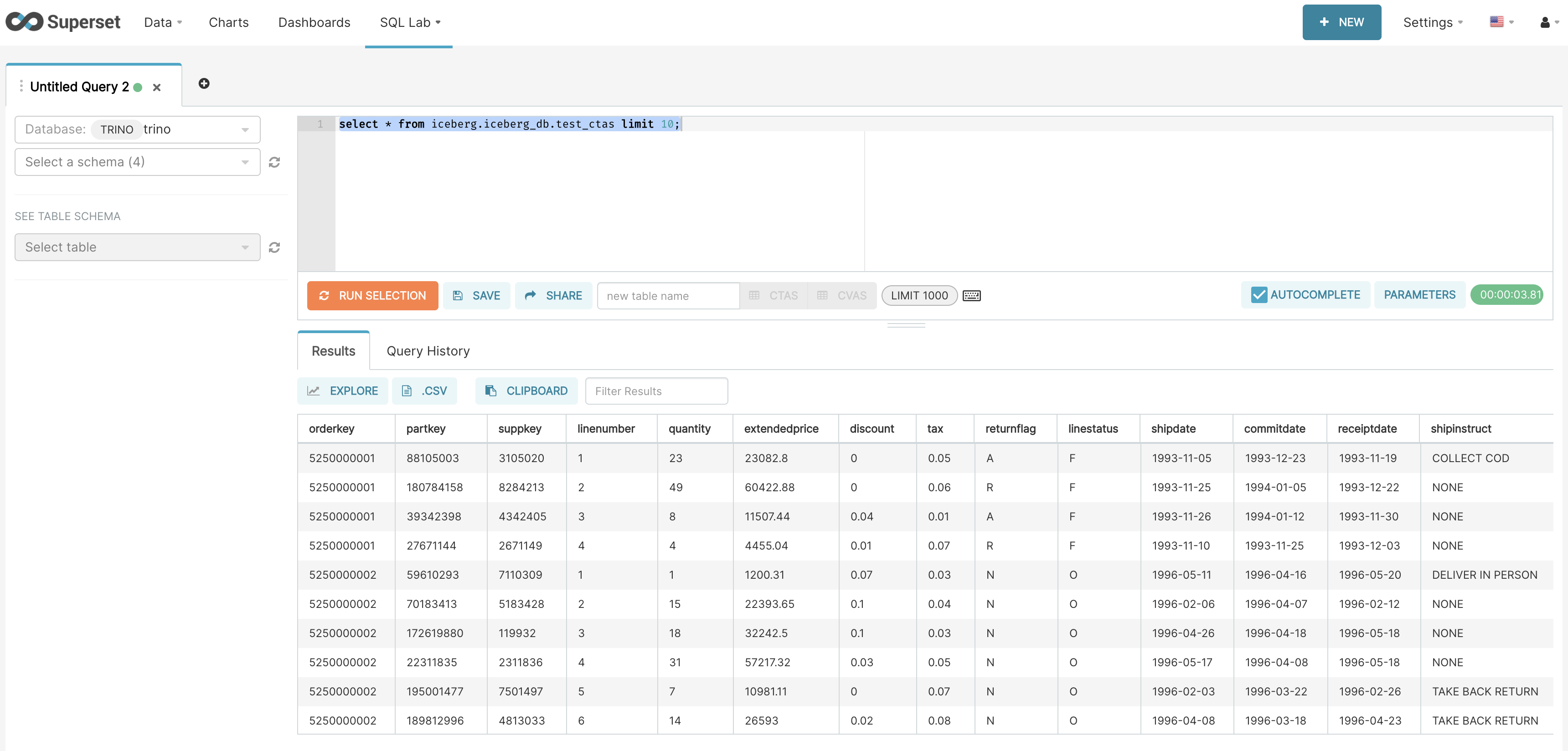Click the CTAS button
Screen dimensions: 1568x751
click(x=774, y=296)
